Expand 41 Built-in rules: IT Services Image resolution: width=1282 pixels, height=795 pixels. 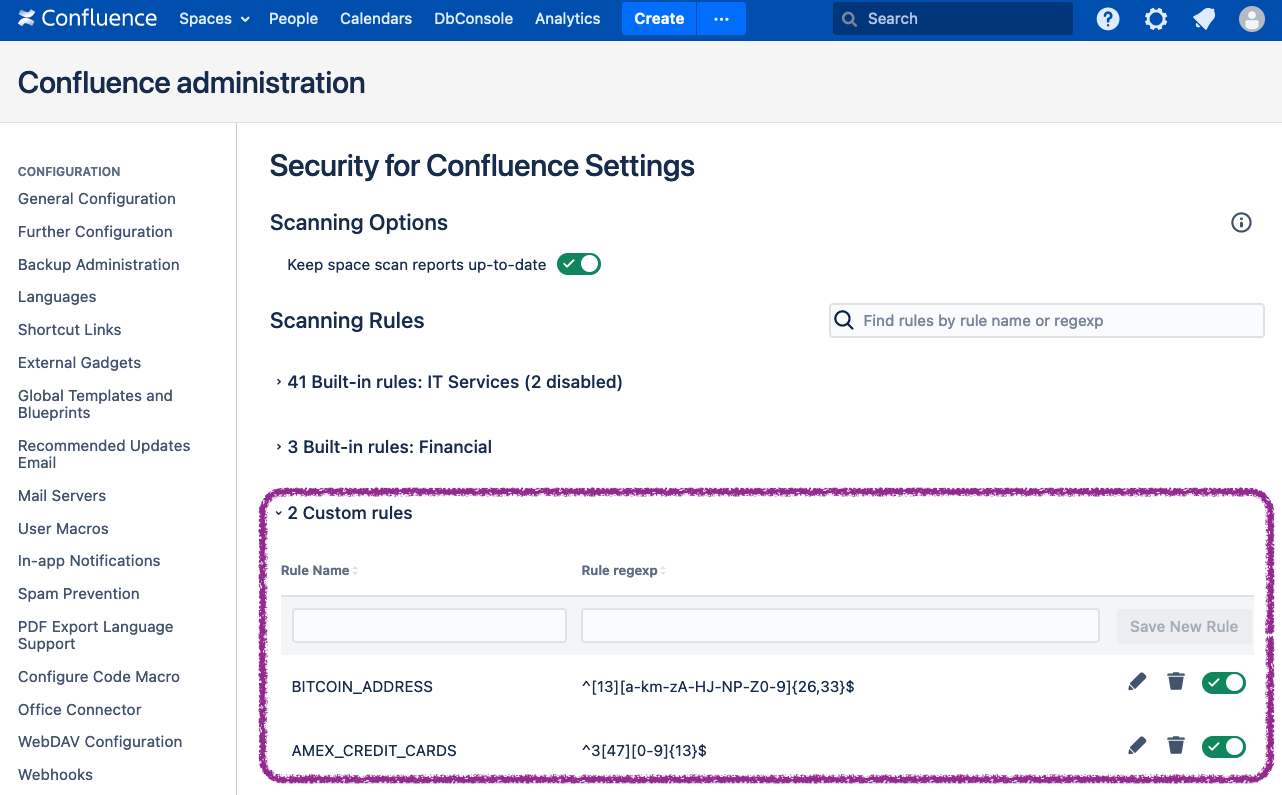[x=454, y=382]
